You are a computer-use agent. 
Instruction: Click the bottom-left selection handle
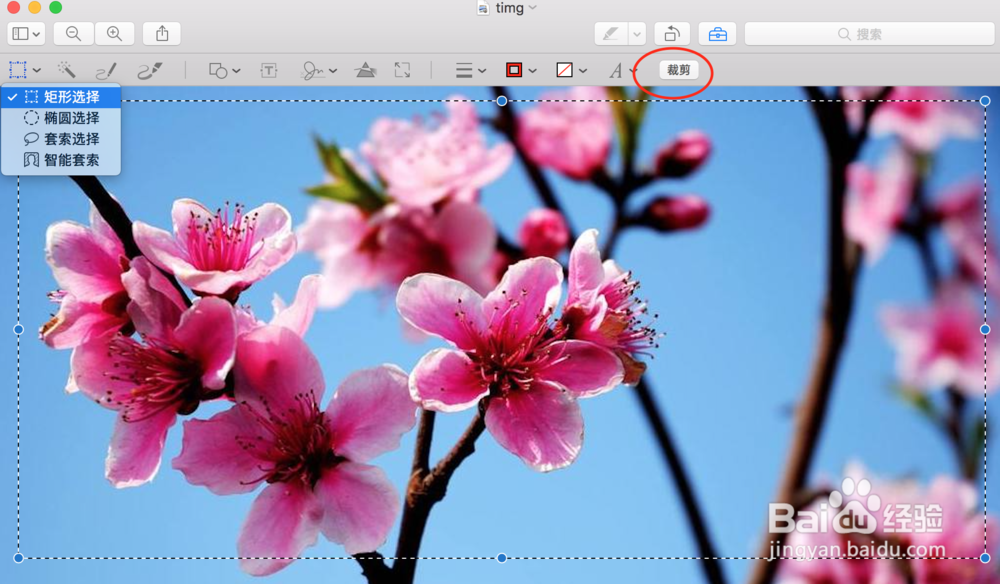18,558
